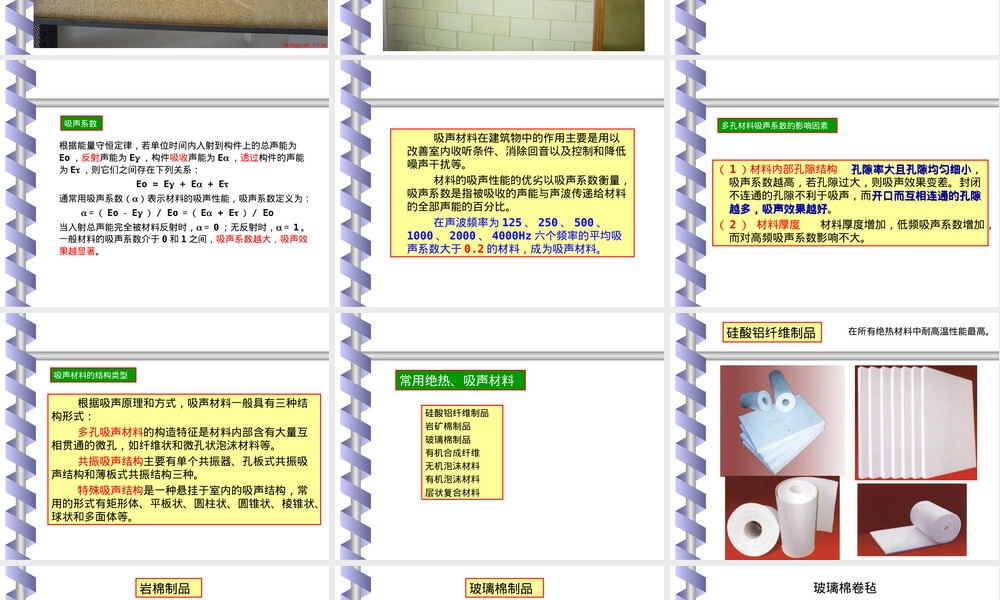This screenshot has height=600, width=1000.
Task: Click the 玻璃棉卷毡 slide title
Action: 845,587
